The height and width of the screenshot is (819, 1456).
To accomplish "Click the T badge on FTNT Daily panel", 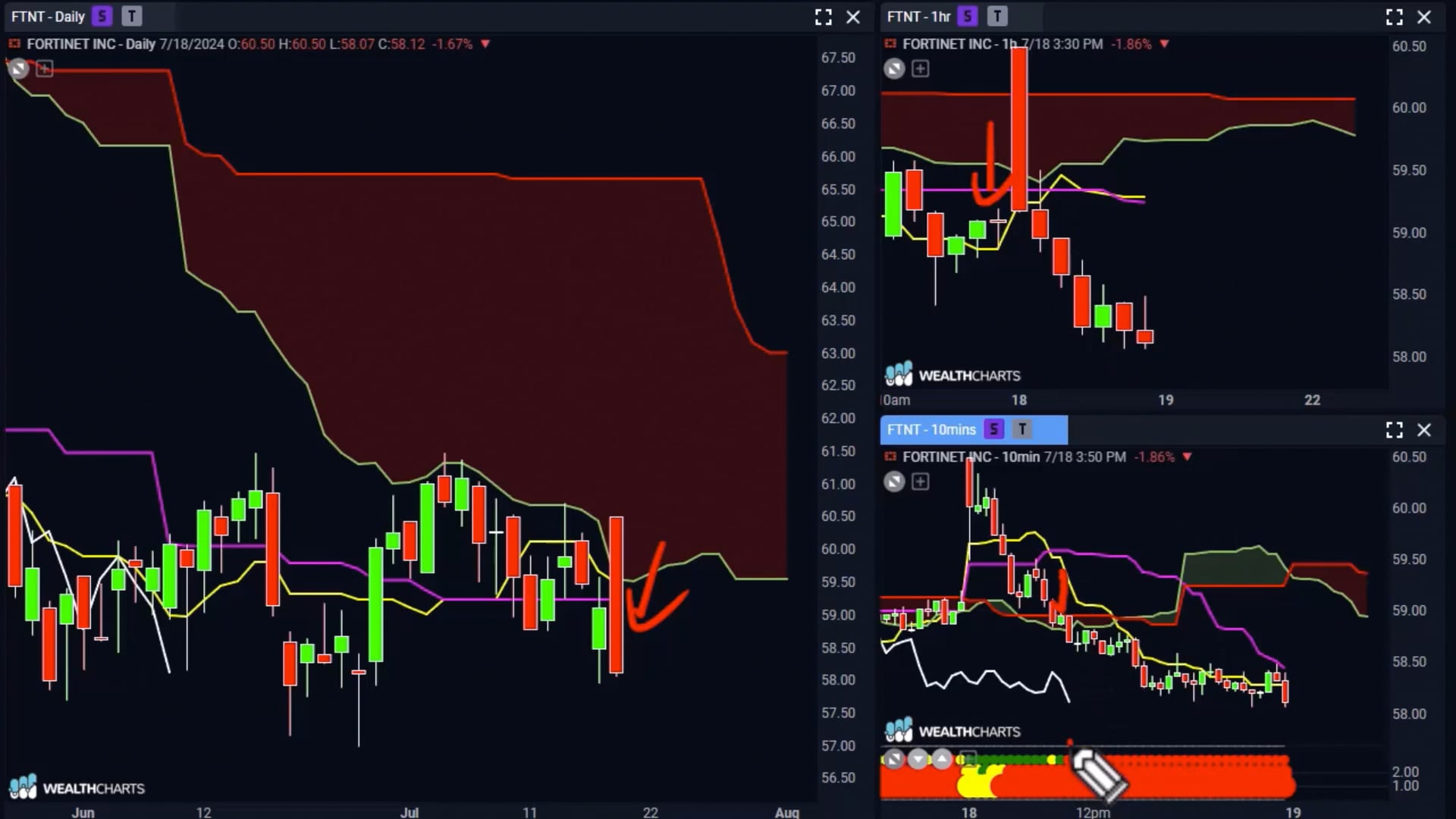I will click(x=132, y=16).
